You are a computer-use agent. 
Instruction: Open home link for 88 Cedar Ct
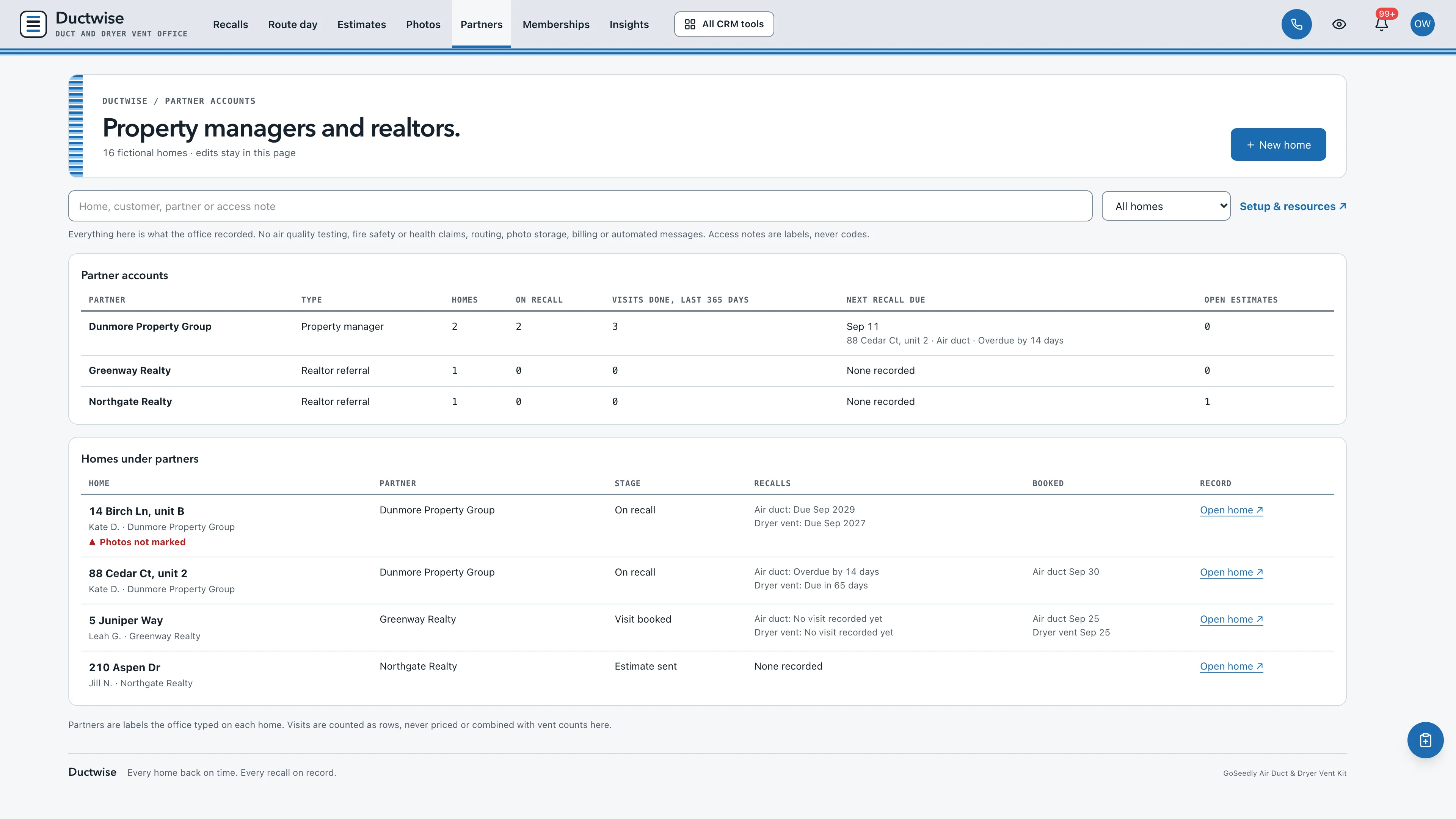(x=1232, y=572)
